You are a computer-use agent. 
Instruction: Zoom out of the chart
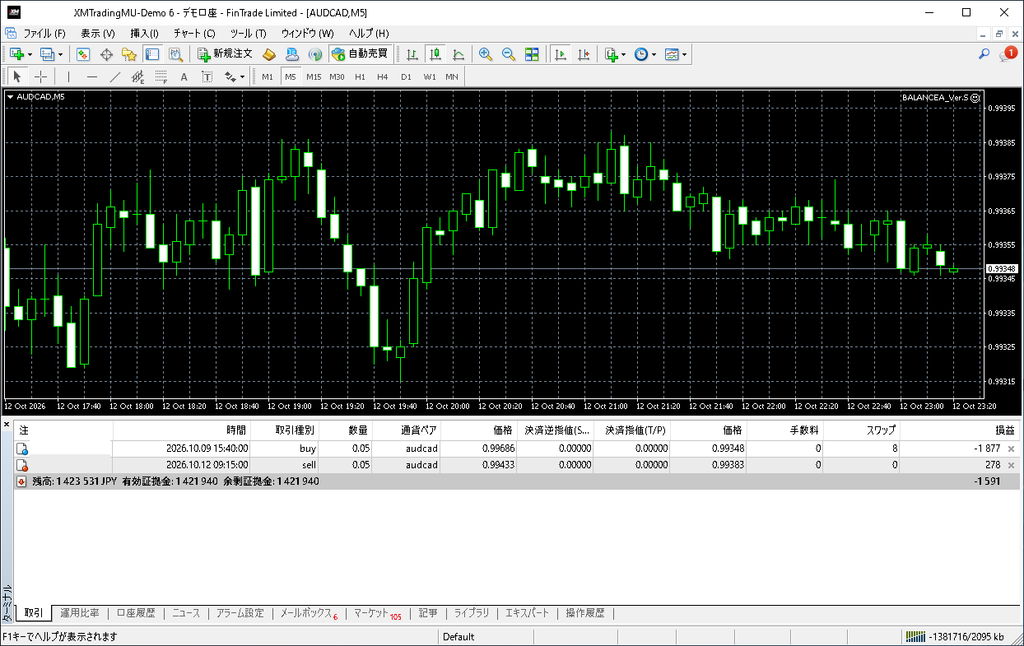click(508, 55)
